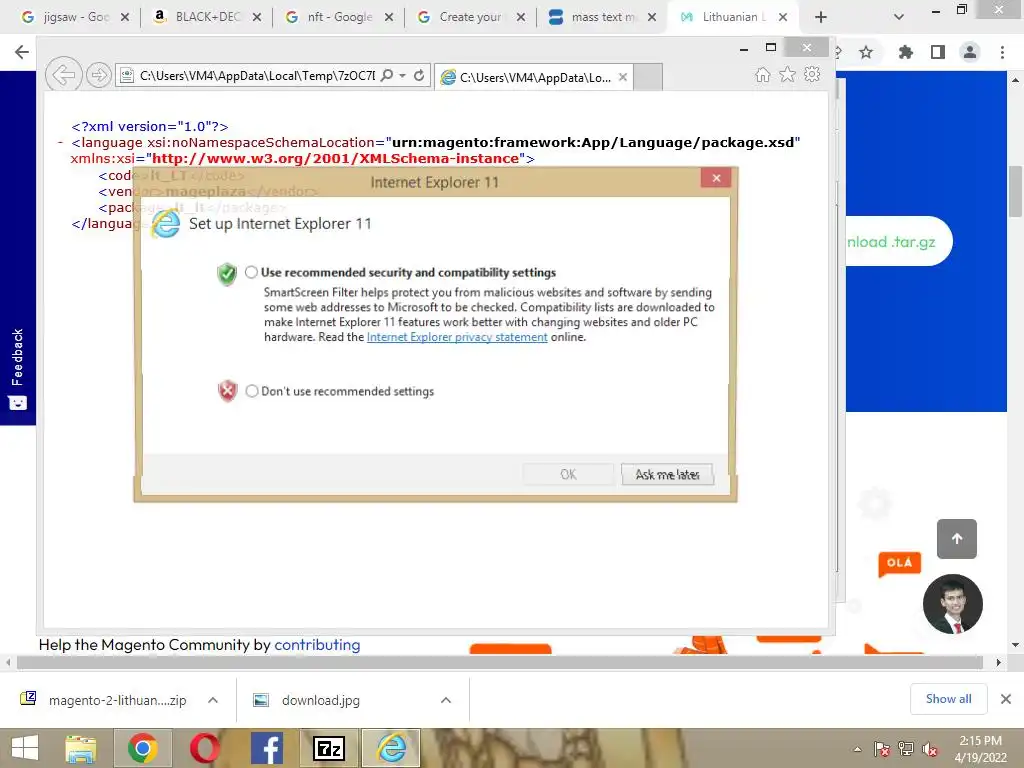Image resolution: width=1024 pixels, height=768 pixels.
Task: Select 'Don't use recommended settings' option
Action: [x=251, y=391]
